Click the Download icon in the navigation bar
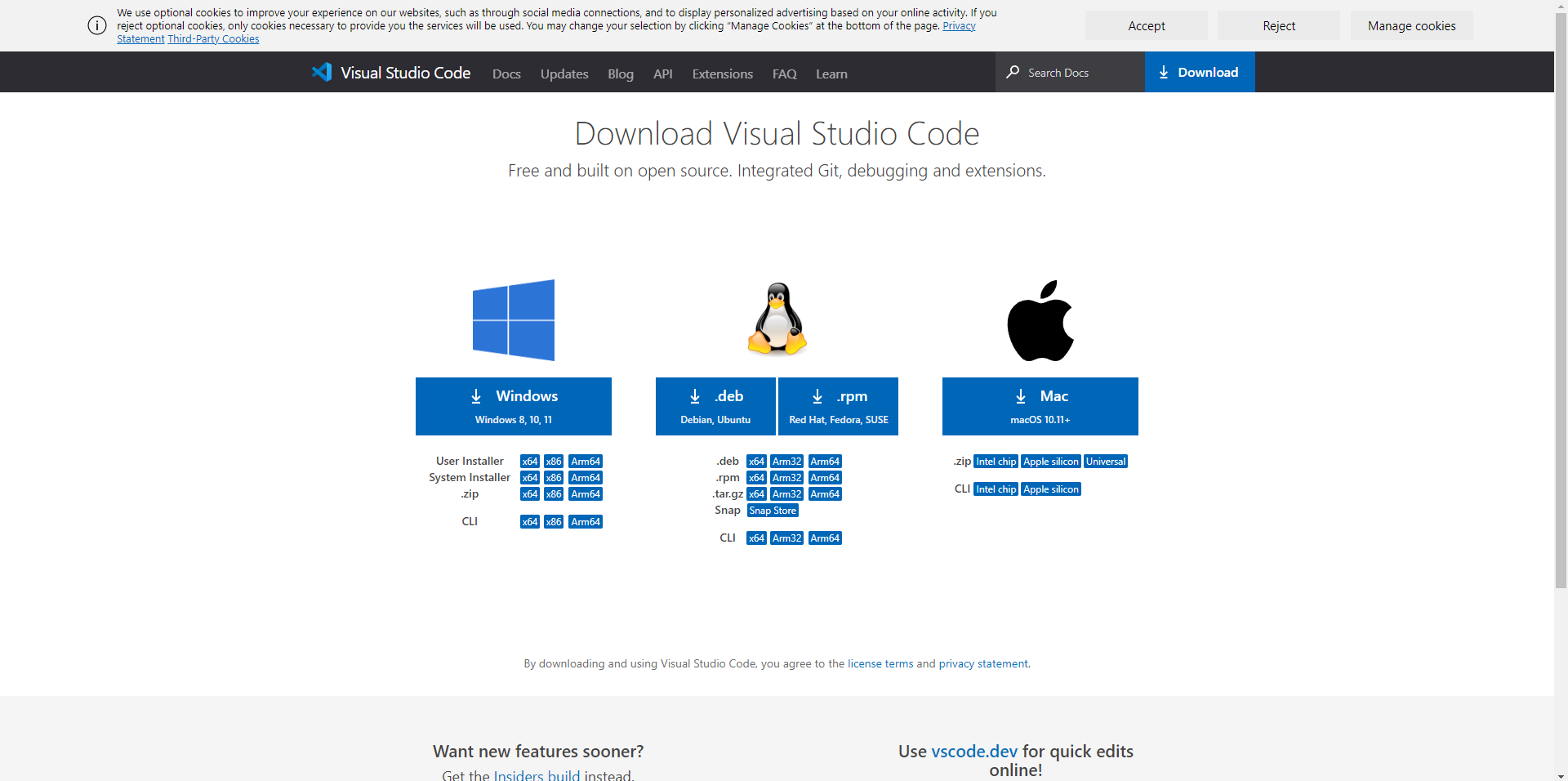The height and width of the screenshot is (781, 1568). (x=1164, y=72)
